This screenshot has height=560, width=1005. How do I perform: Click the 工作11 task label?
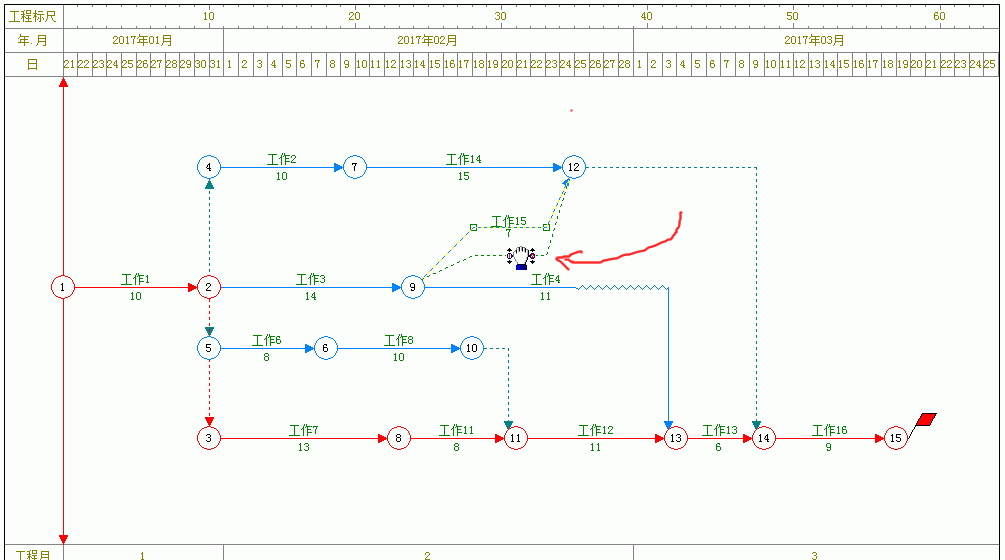tap(456, 430)
